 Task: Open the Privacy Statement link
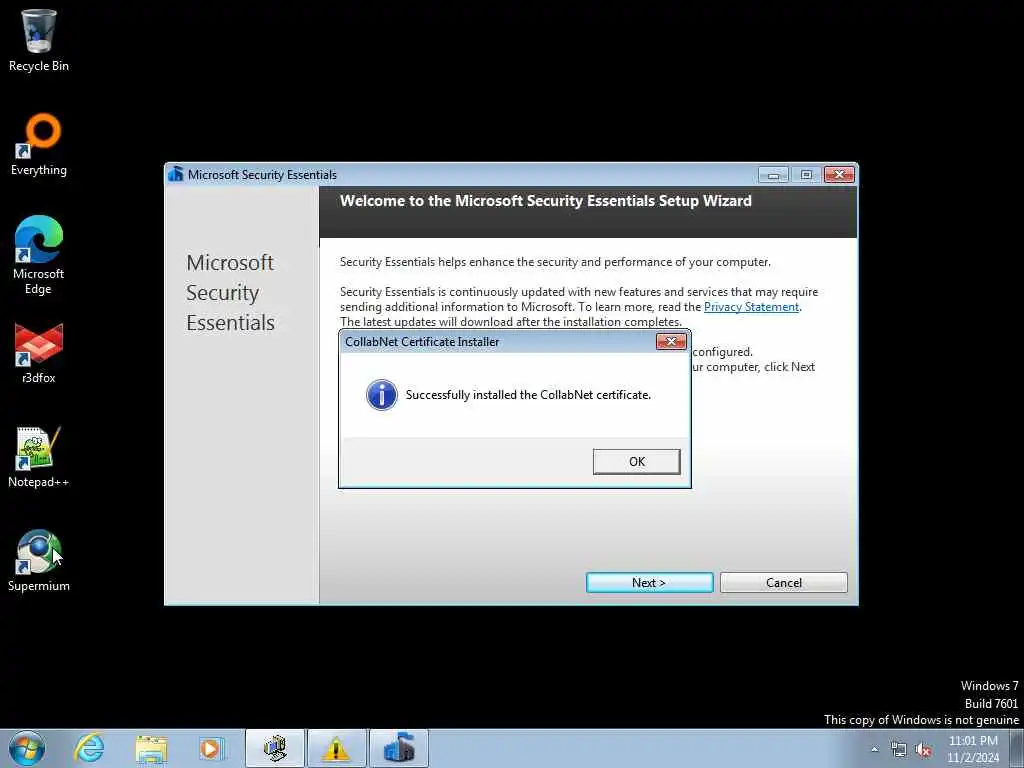751,307
